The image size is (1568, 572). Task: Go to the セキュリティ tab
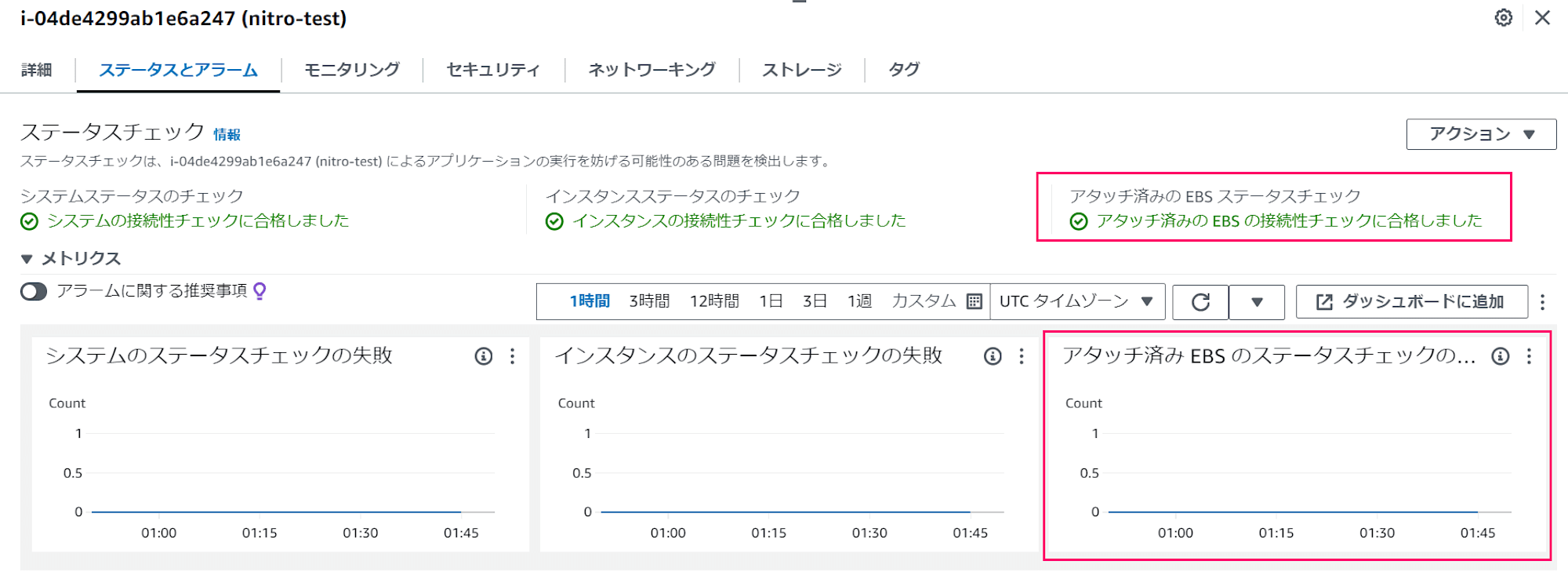493,70
